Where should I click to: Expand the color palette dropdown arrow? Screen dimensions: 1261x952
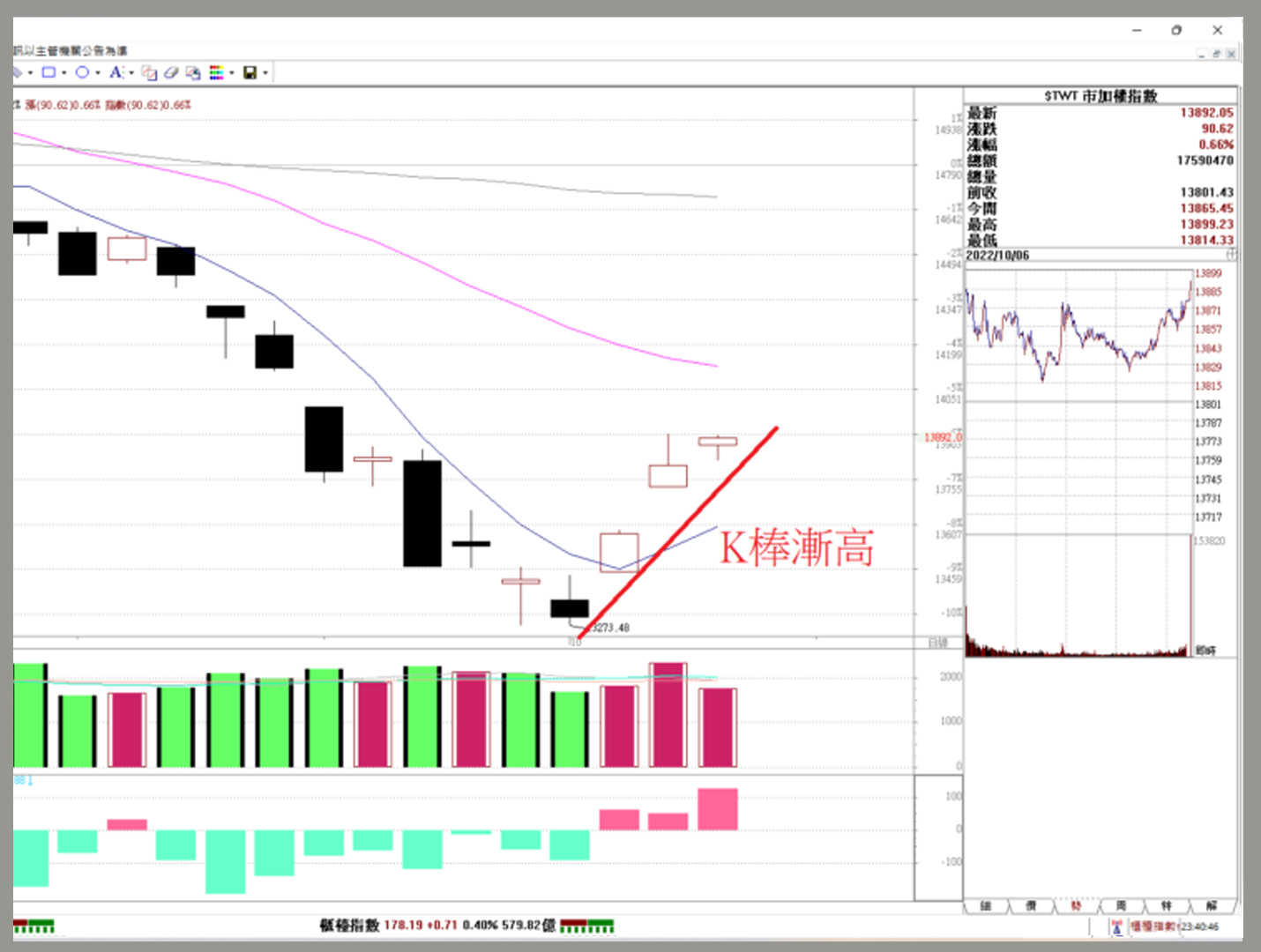231,73
